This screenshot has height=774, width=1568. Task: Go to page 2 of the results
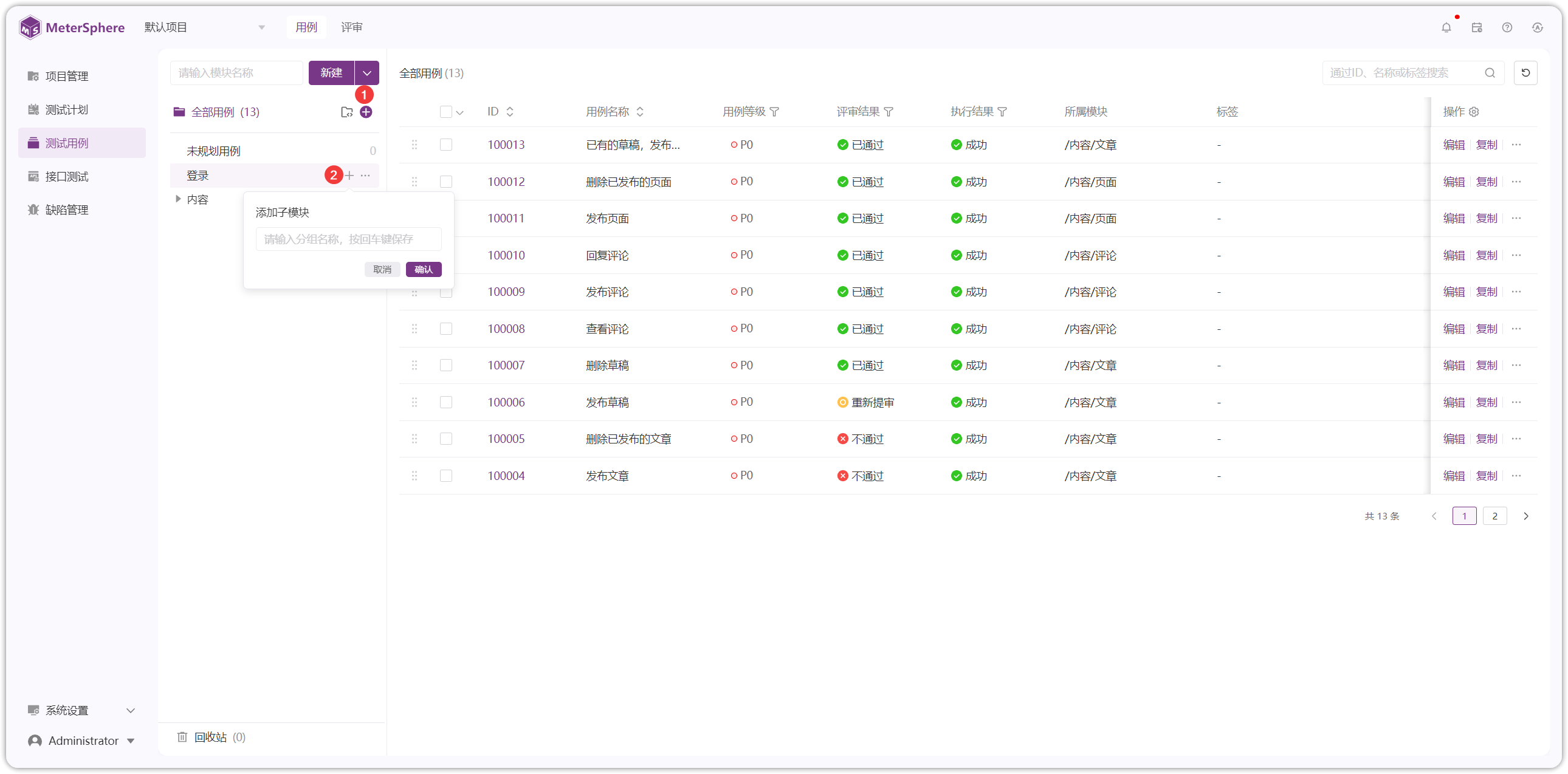click(x=1494, y=516)
